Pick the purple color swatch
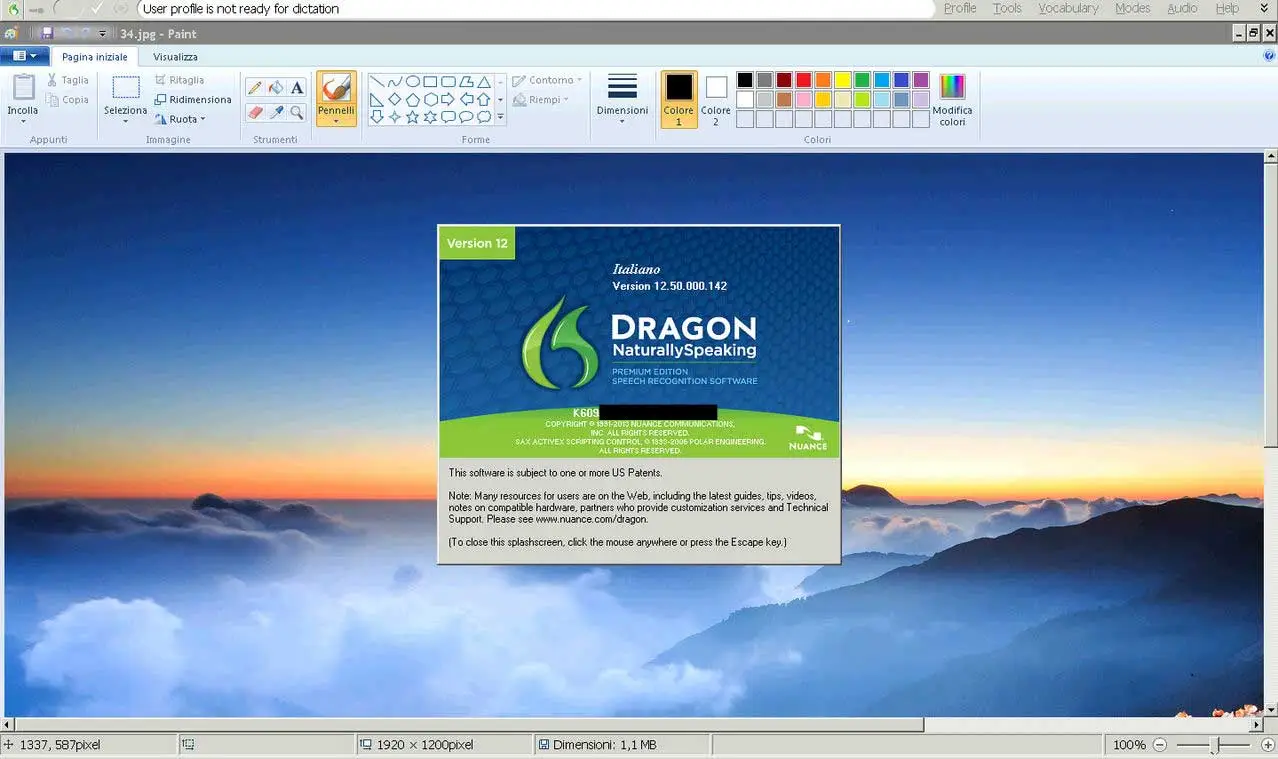This screenshot has width=1278, height=759. (921, 80)
